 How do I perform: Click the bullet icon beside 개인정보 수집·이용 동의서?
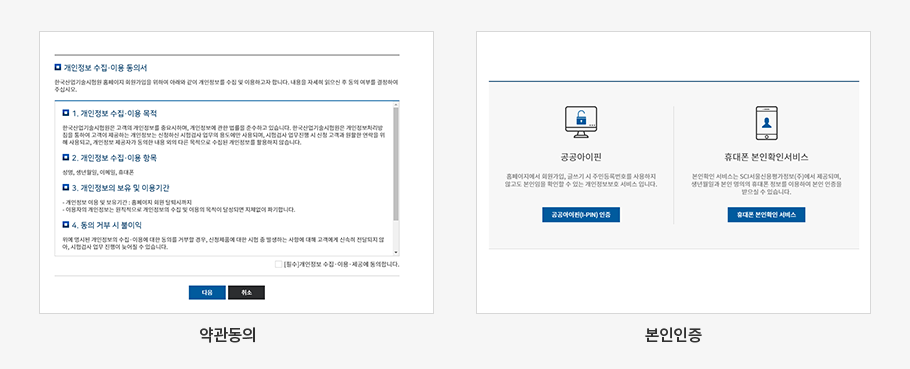tap(58, 68)
